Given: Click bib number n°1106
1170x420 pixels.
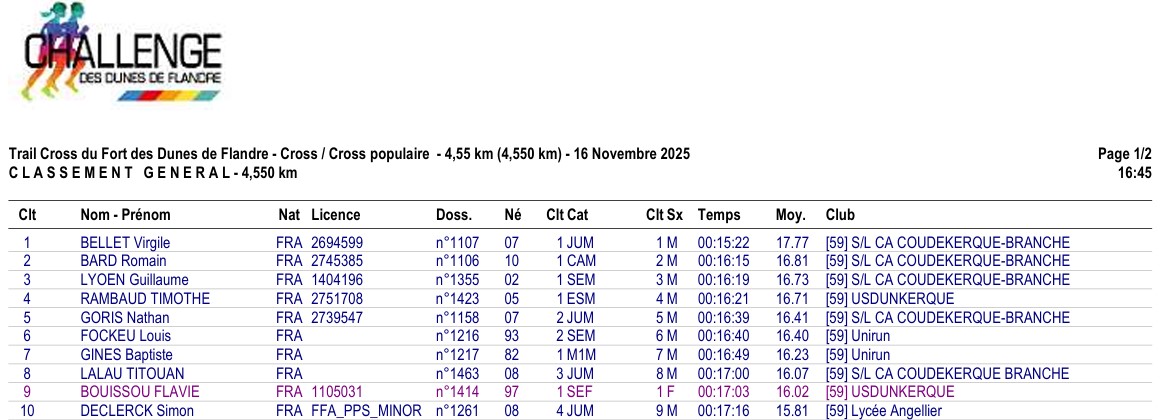Looking at the screenshot, I should click(457, 261).
